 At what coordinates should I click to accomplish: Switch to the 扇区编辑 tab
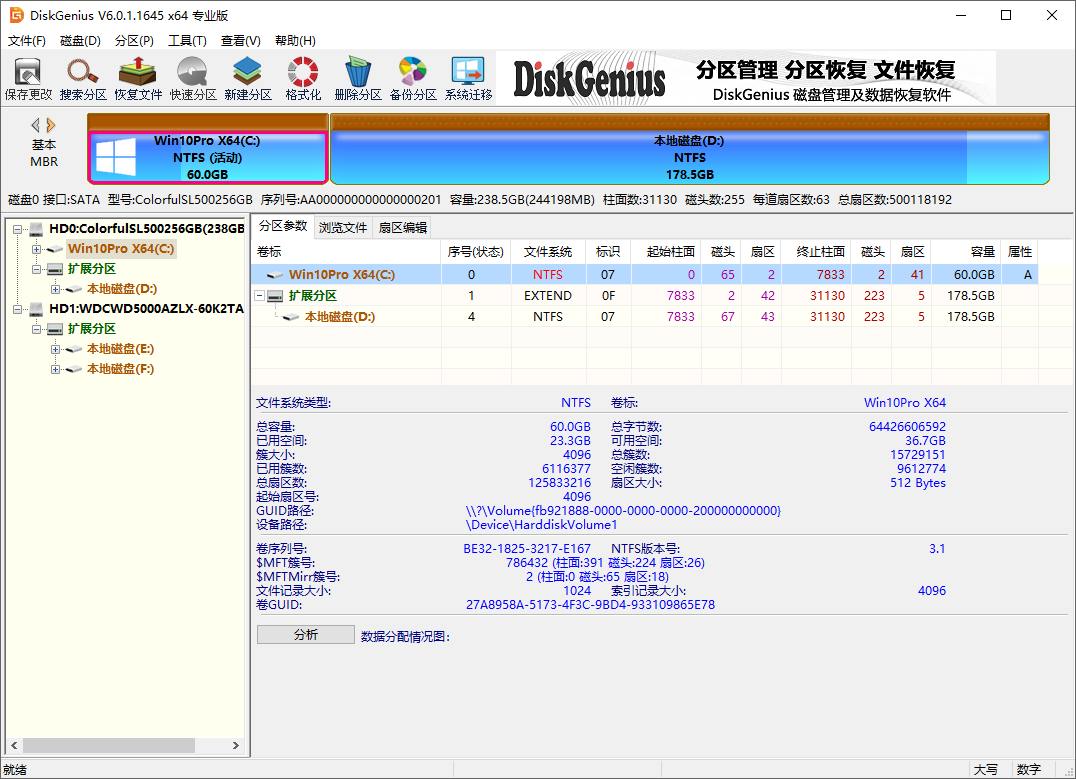coord(403,227)
